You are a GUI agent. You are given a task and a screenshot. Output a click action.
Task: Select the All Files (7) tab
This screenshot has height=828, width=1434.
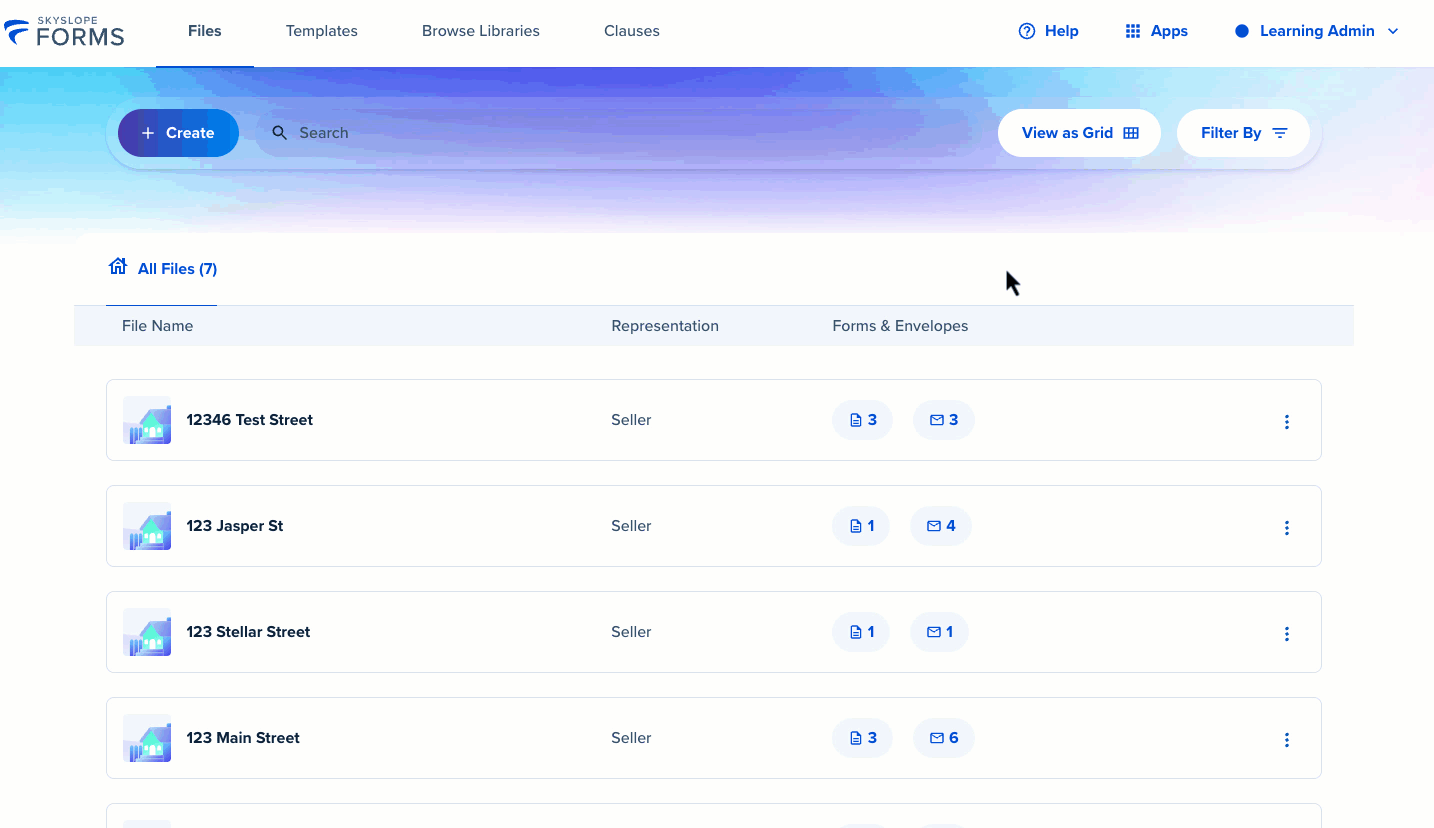[162, 269]
